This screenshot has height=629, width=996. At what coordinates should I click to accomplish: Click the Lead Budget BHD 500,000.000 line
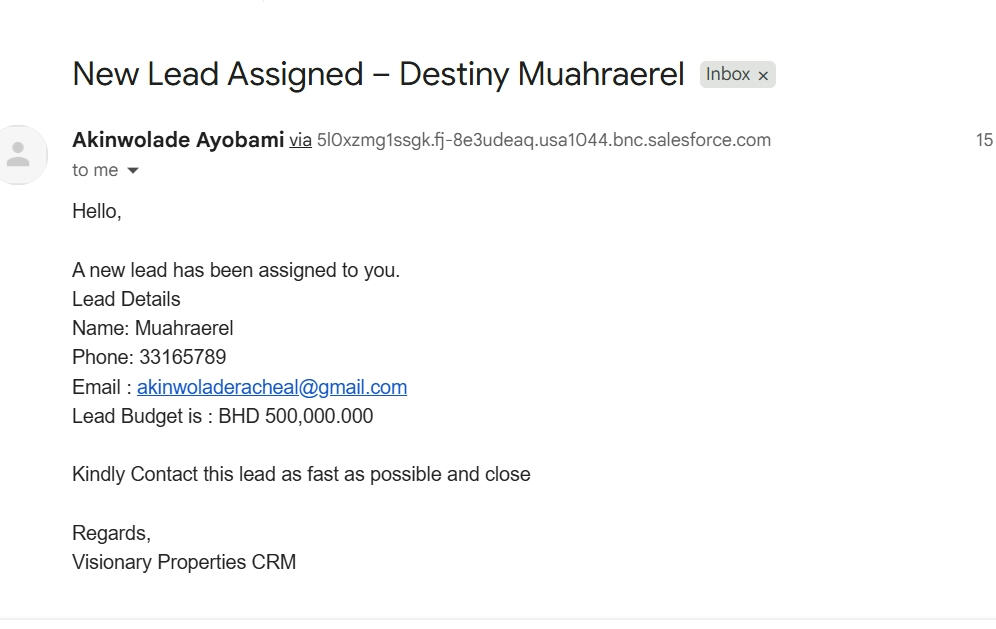(222, 416)
